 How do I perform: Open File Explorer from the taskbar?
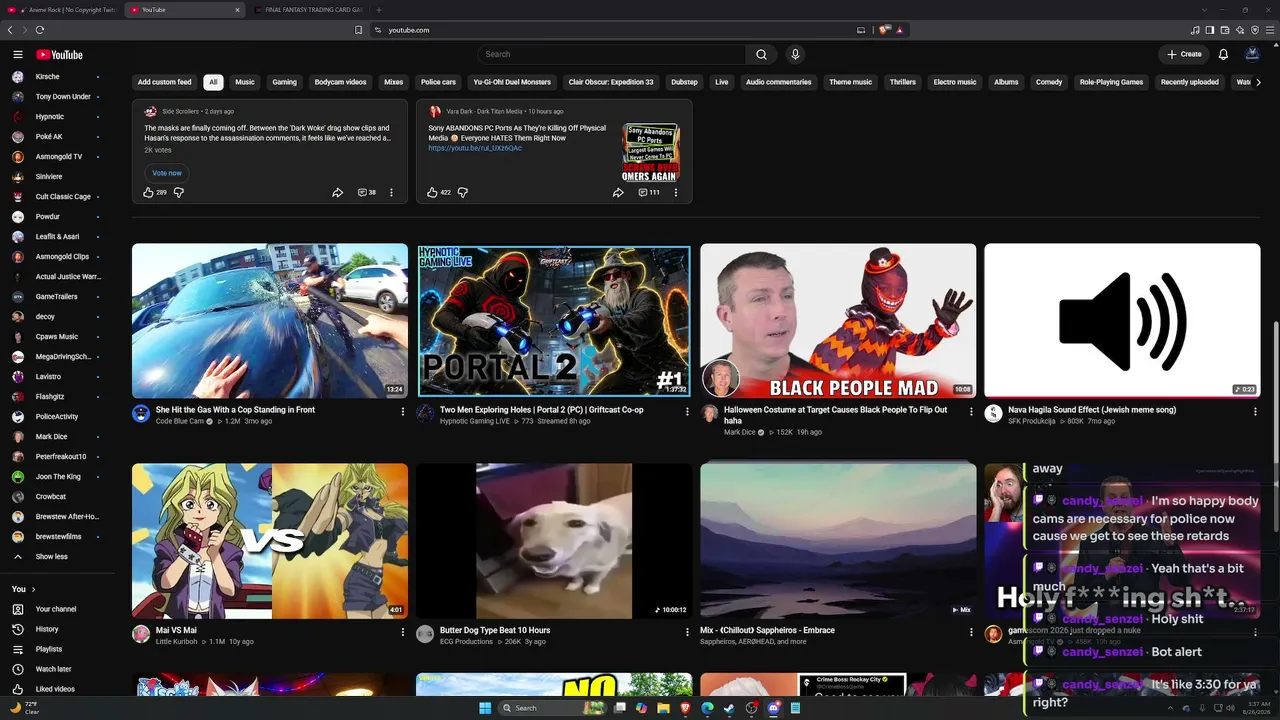coord(663,708)
